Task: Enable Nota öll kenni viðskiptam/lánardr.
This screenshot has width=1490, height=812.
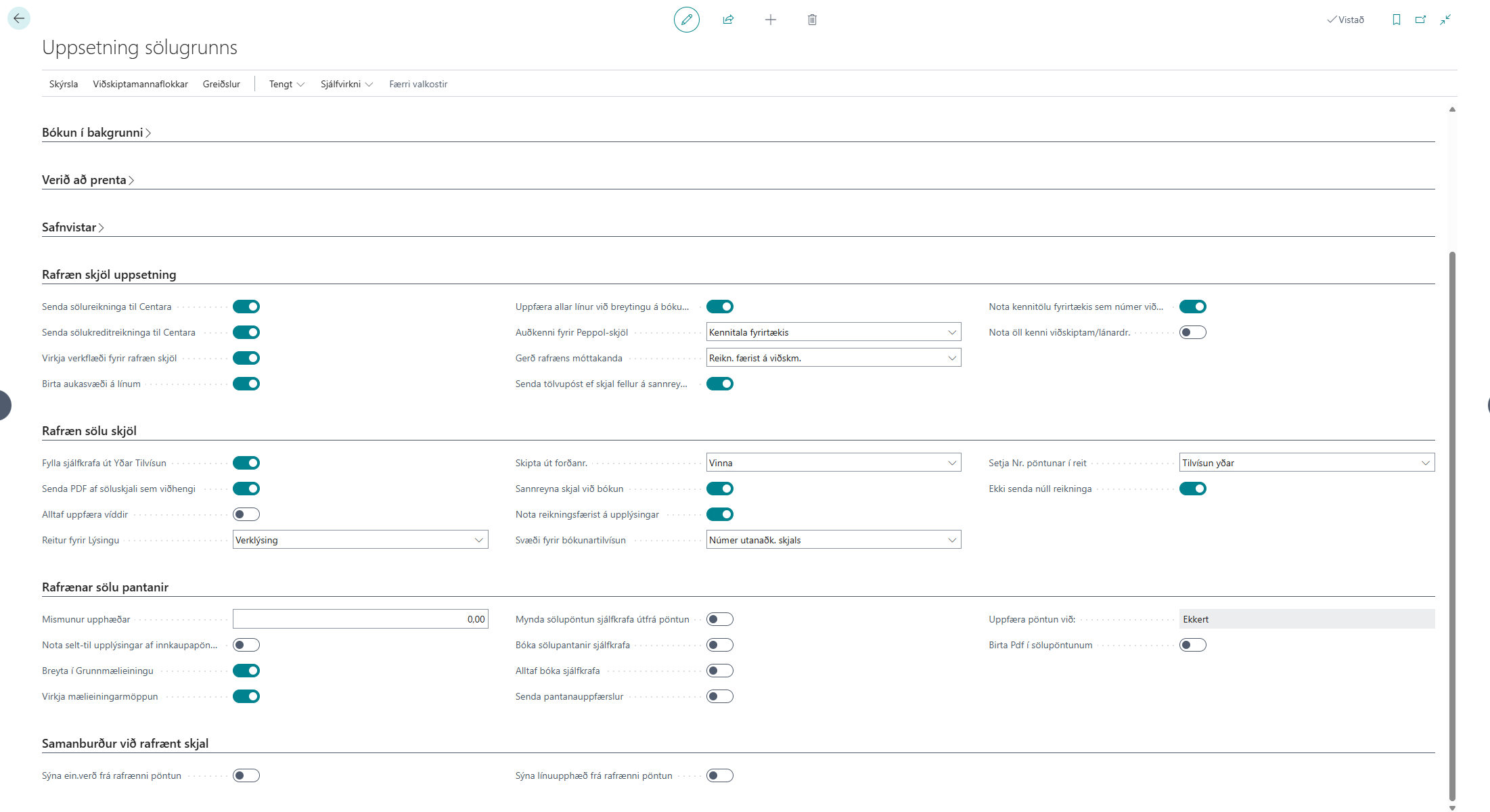Action: point(1193,332)
